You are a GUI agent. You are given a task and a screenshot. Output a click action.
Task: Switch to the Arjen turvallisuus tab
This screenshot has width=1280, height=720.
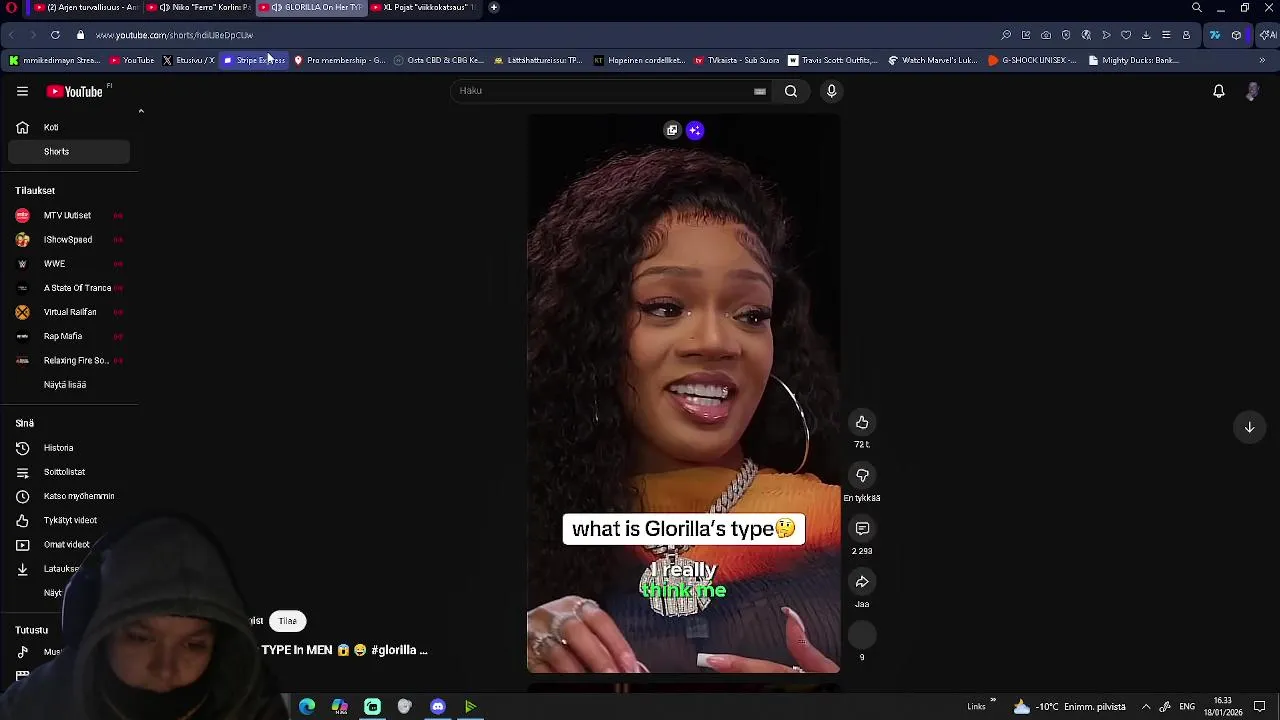85,7
